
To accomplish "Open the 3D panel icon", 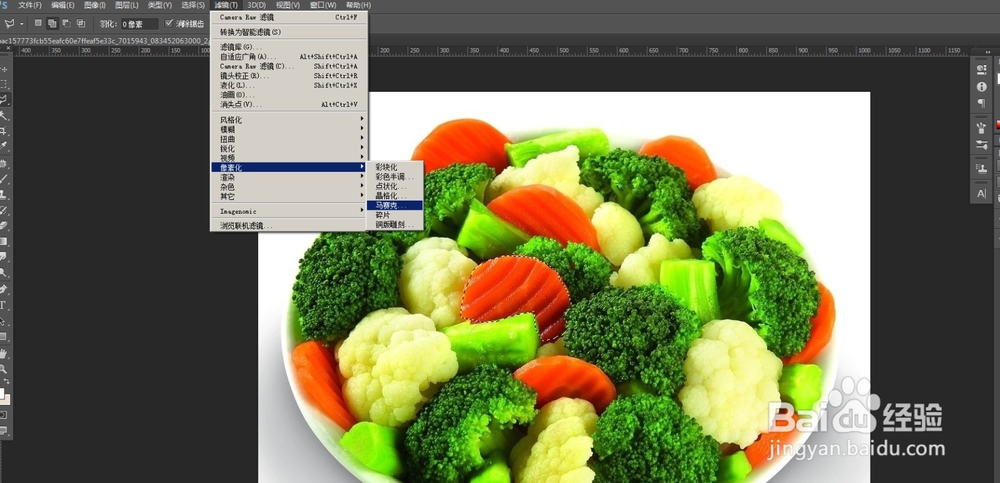I will point(982,69).
